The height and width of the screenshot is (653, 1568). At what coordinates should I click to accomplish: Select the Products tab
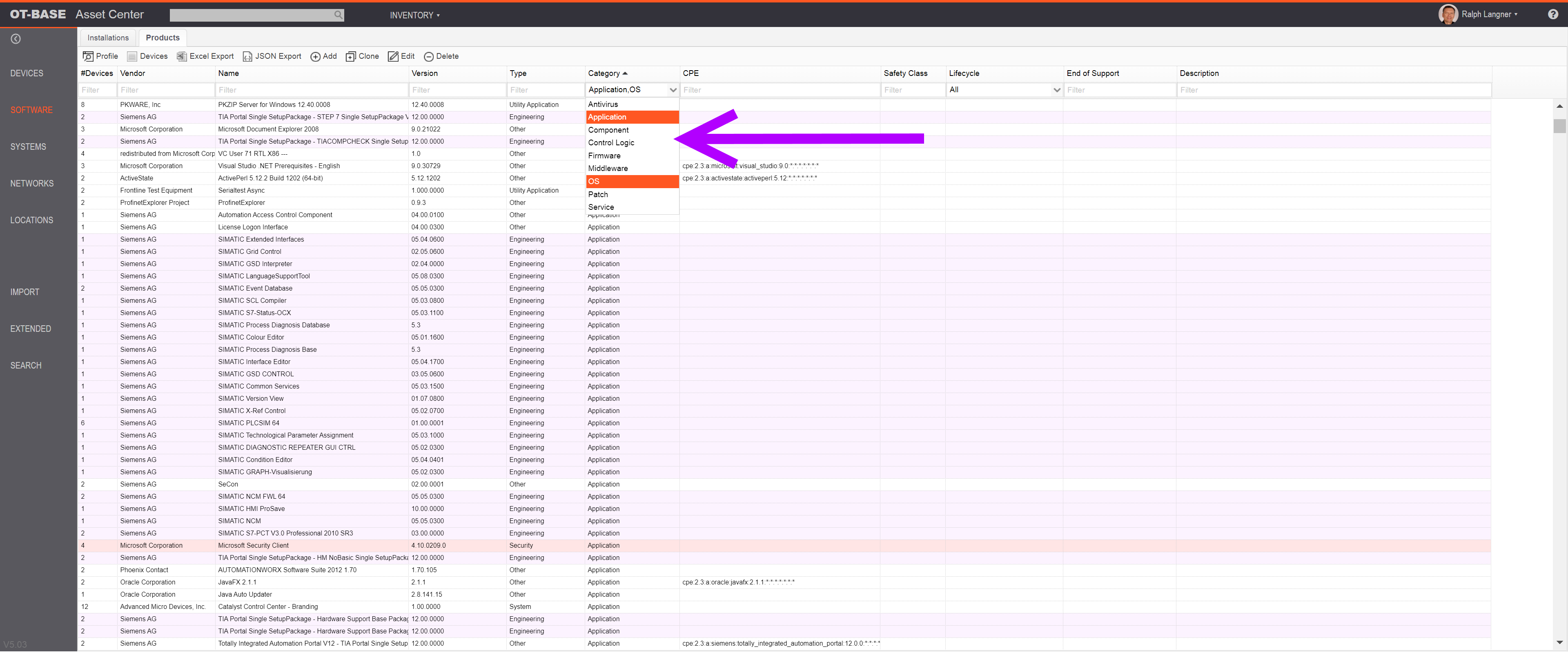163,38
